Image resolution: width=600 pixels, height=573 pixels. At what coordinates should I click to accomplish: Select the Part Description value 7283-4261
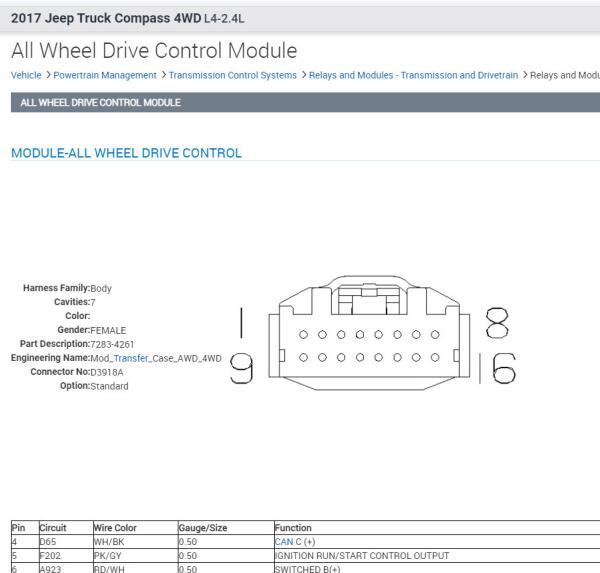point(112,344)
